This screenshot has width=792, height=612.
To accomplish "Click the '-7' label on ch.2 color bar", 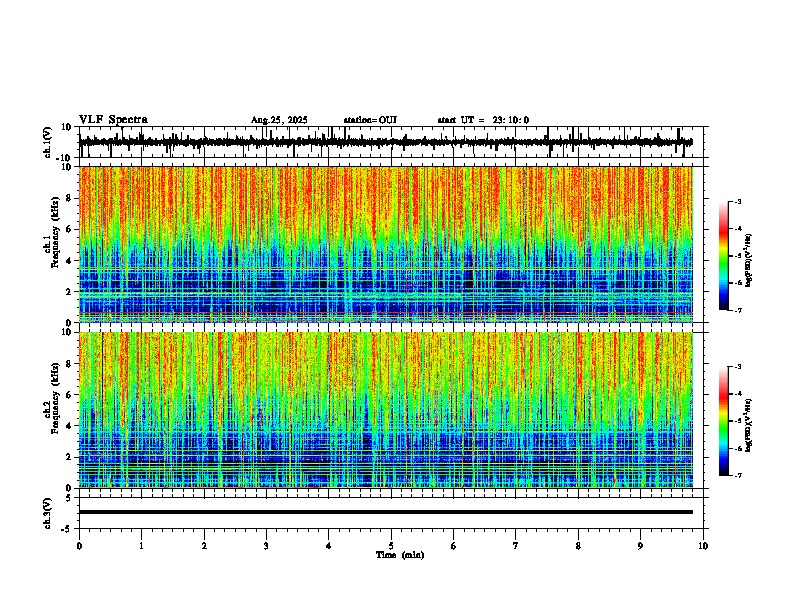I will point(738,476).
